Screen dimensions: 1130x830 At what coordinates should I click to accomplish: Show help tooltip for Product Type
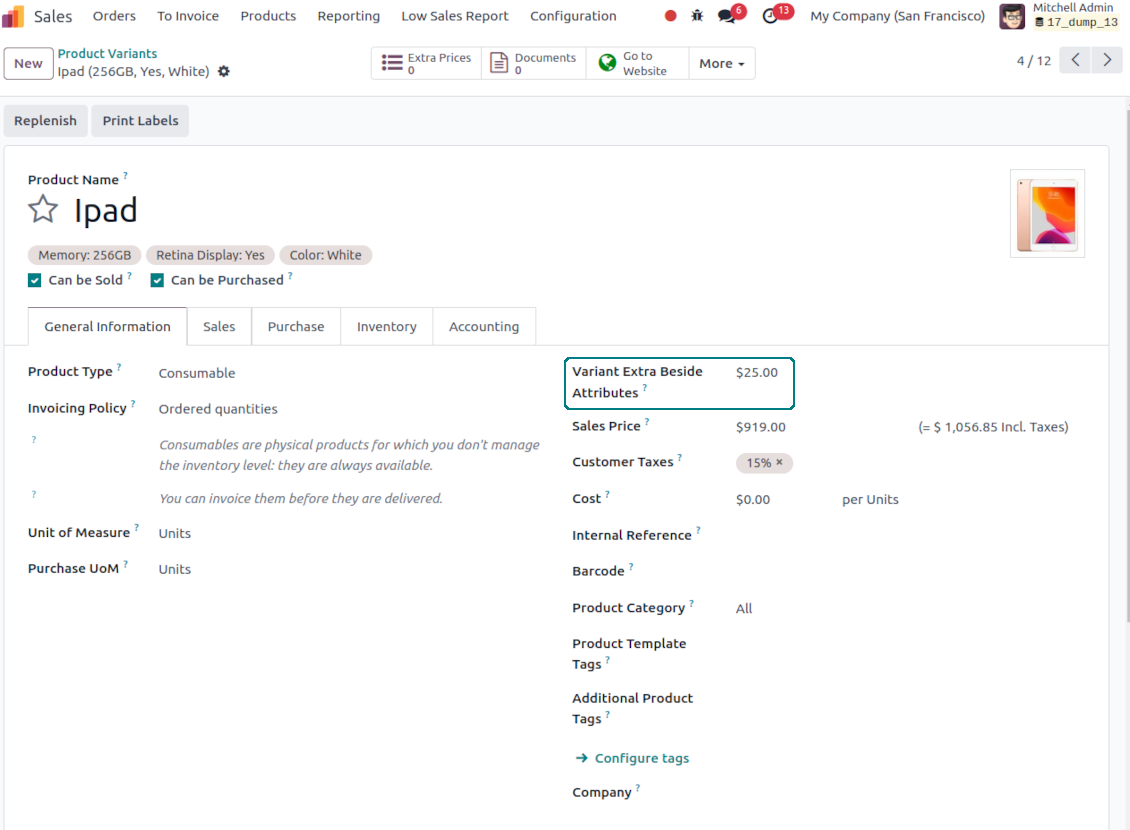(119, 367)
